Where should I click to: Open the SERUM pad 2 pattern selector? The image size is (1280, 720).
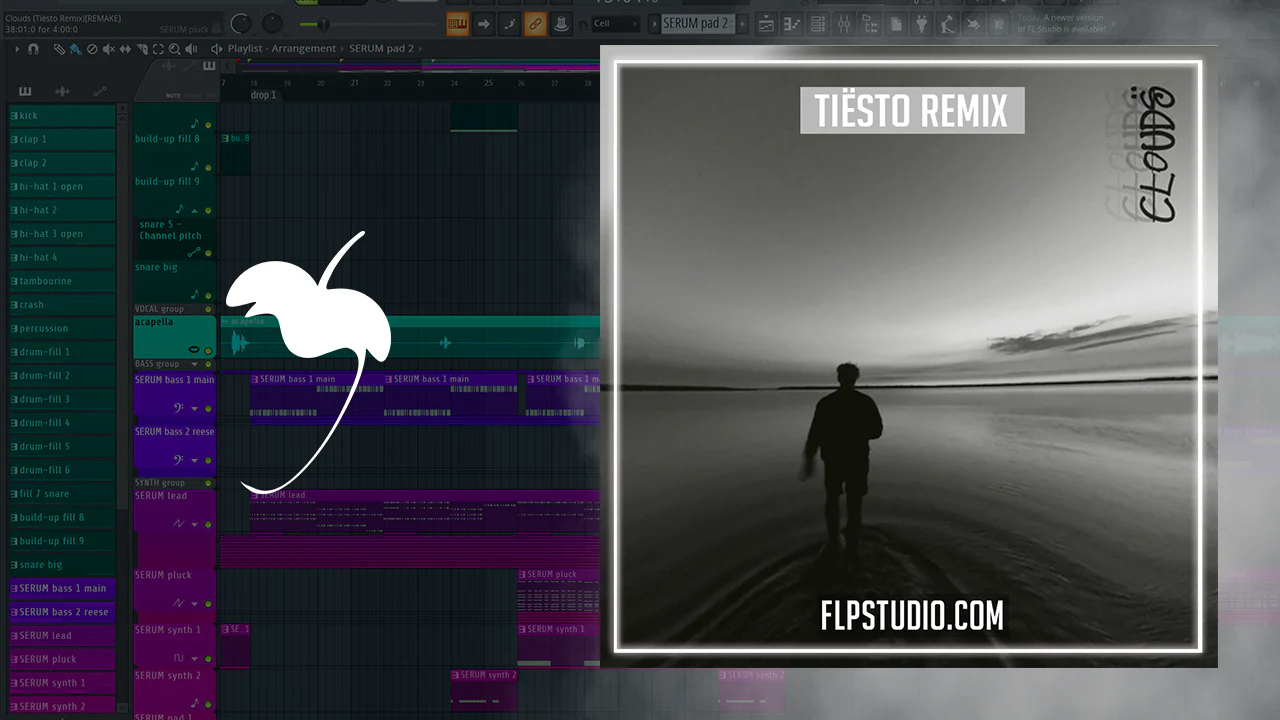(698, 23)
